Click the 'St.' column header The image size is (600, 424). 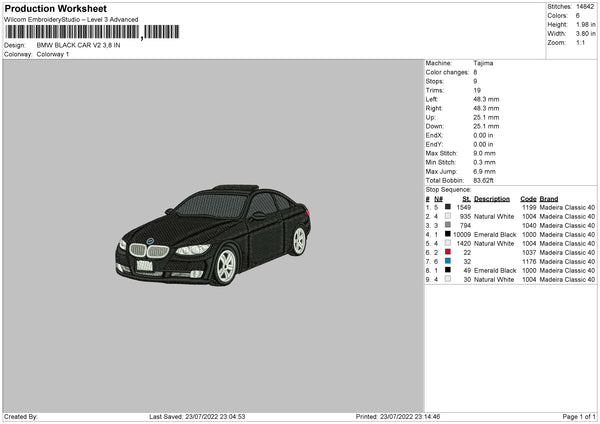466,199
